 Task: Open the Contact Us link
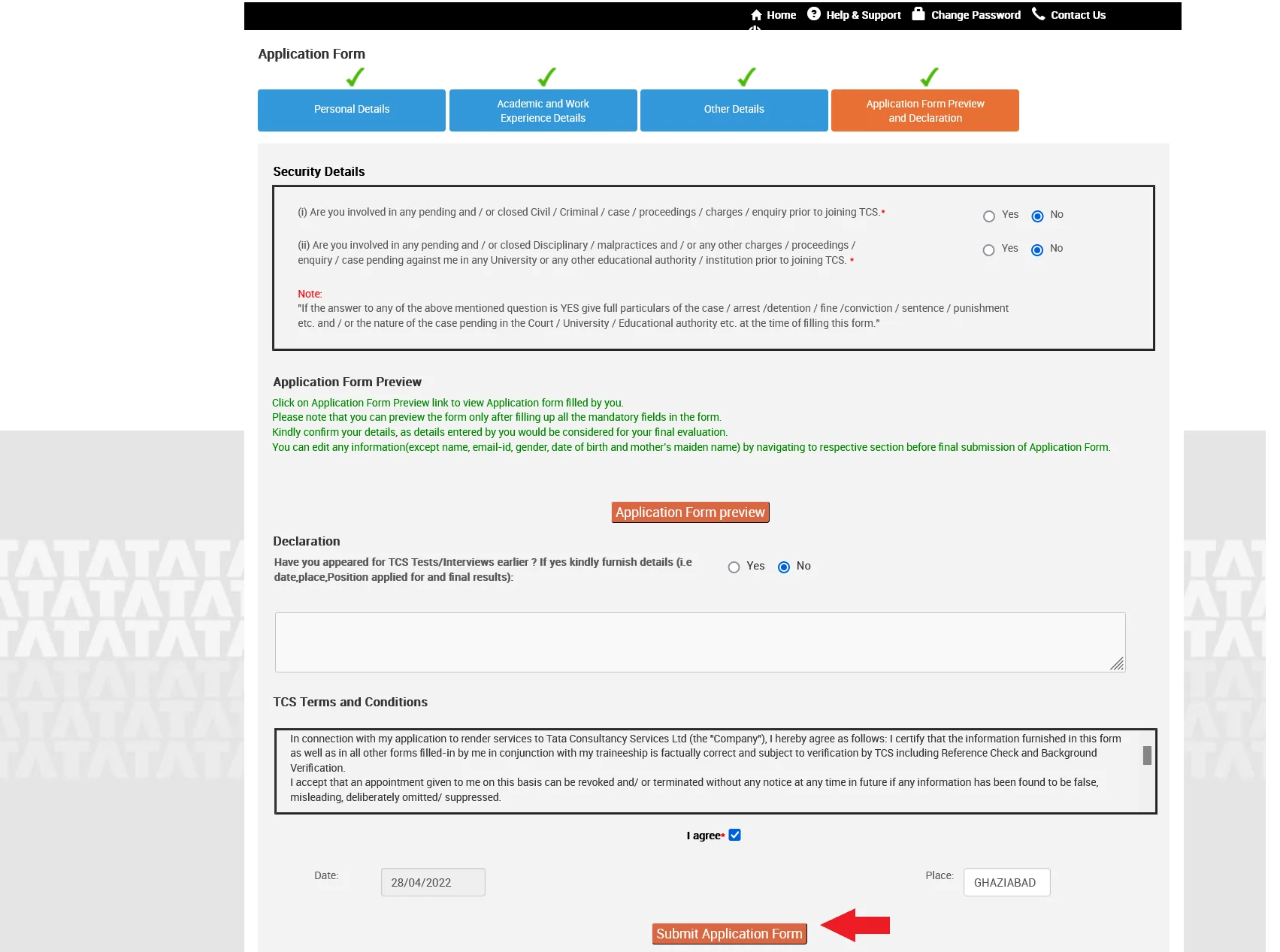[x=1078, y=15]
